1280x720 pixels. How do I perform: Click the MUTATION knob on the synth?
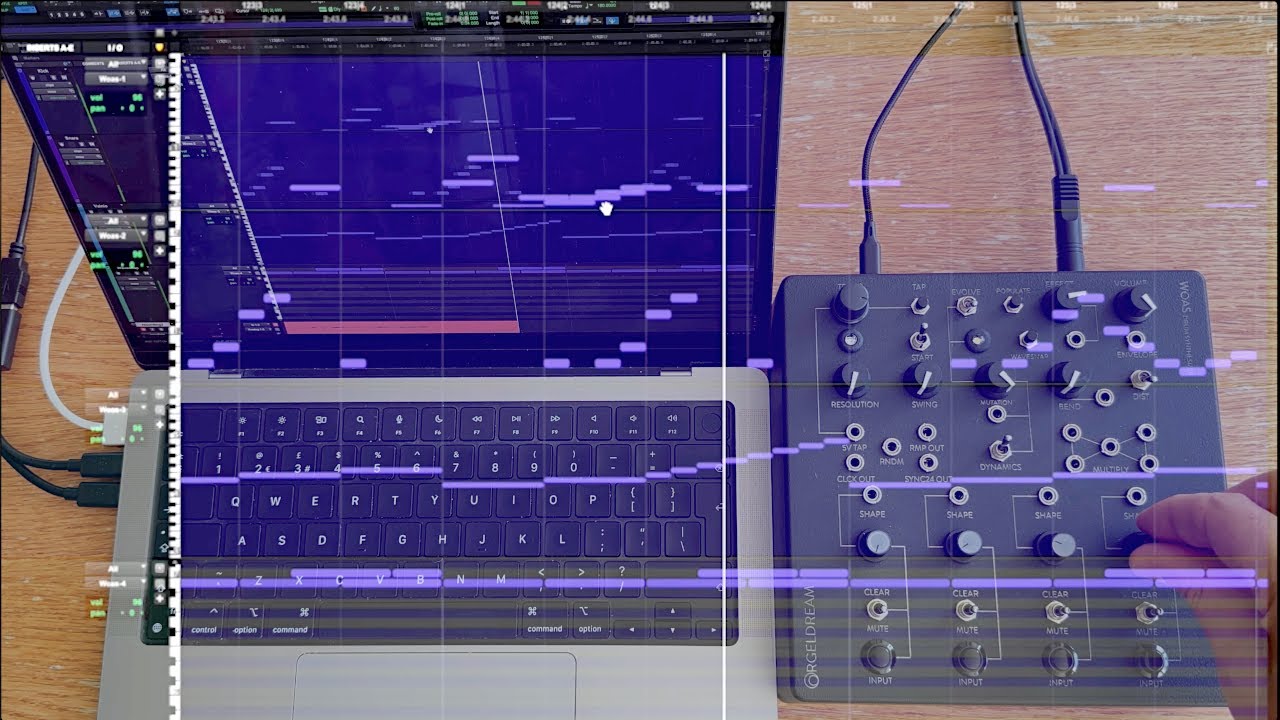(x=995, y=379)
